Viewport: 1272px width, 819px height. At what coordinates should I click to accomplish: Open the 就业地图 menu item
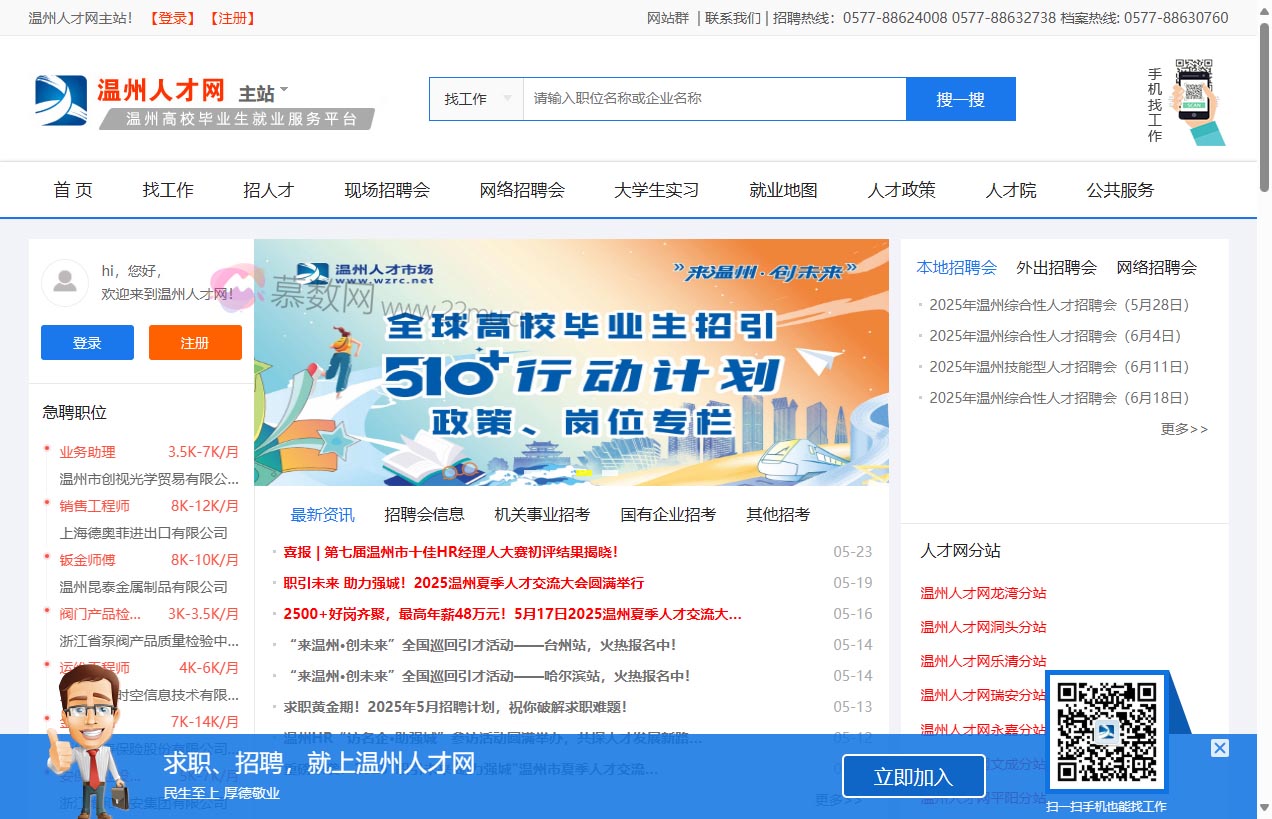pos(782,190)
